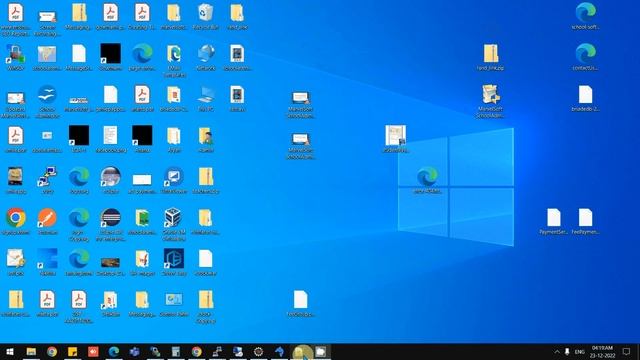The image size is (640, 360).
Task: Open the red AnyDesk taskbar icon
Action: tap(93, 351)
